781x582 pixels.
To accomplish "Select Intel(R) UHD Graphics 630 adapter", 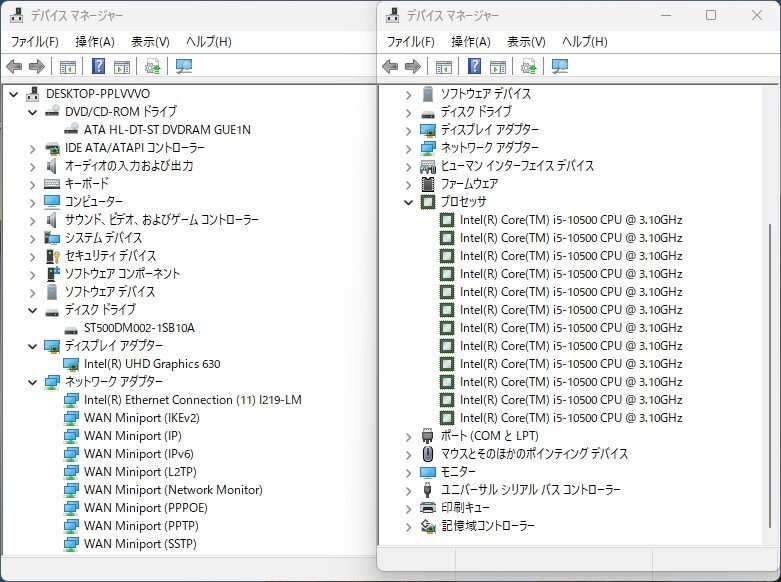I will (152, 364).
